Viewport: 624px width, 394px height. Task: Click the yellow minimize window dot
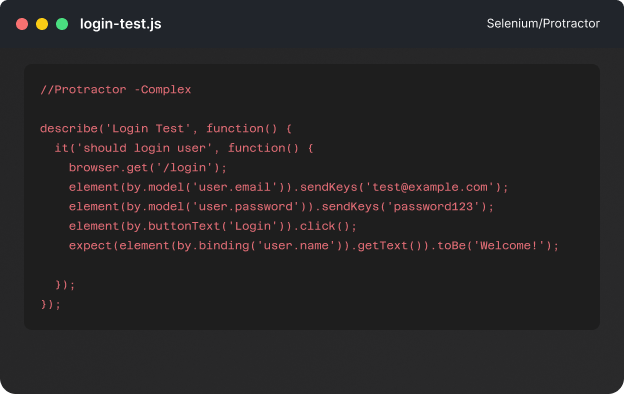coord(42,24)
